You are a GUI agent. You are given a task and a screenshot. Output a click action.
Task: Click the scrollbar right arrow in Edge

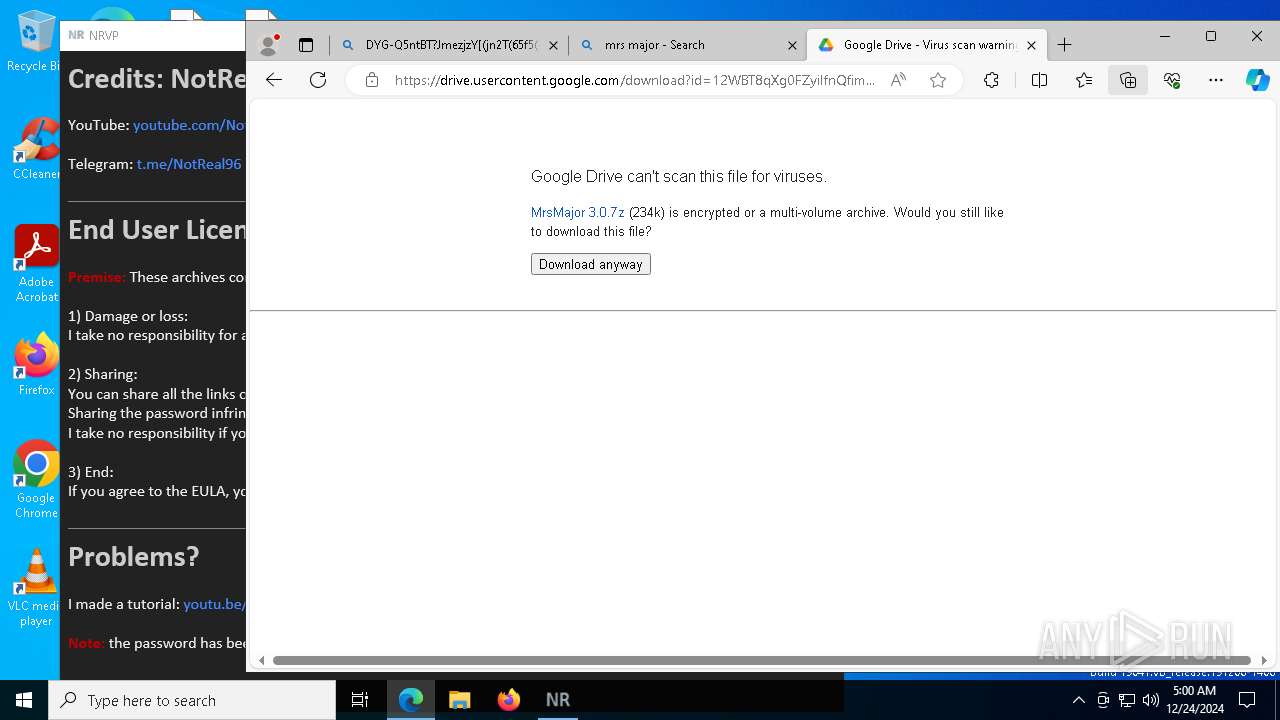tap(1264, 660)
